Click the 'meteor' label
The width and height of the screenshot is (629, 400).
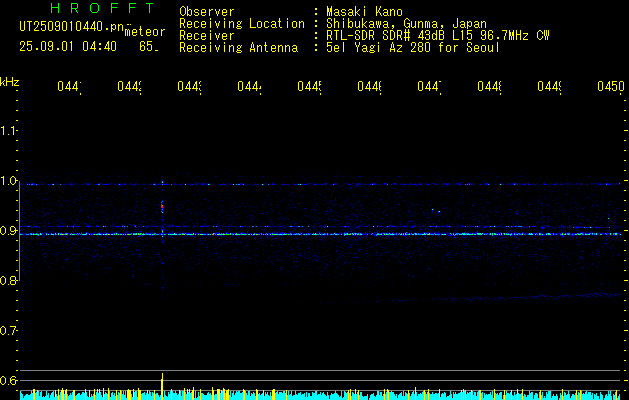tap(145, 32)
